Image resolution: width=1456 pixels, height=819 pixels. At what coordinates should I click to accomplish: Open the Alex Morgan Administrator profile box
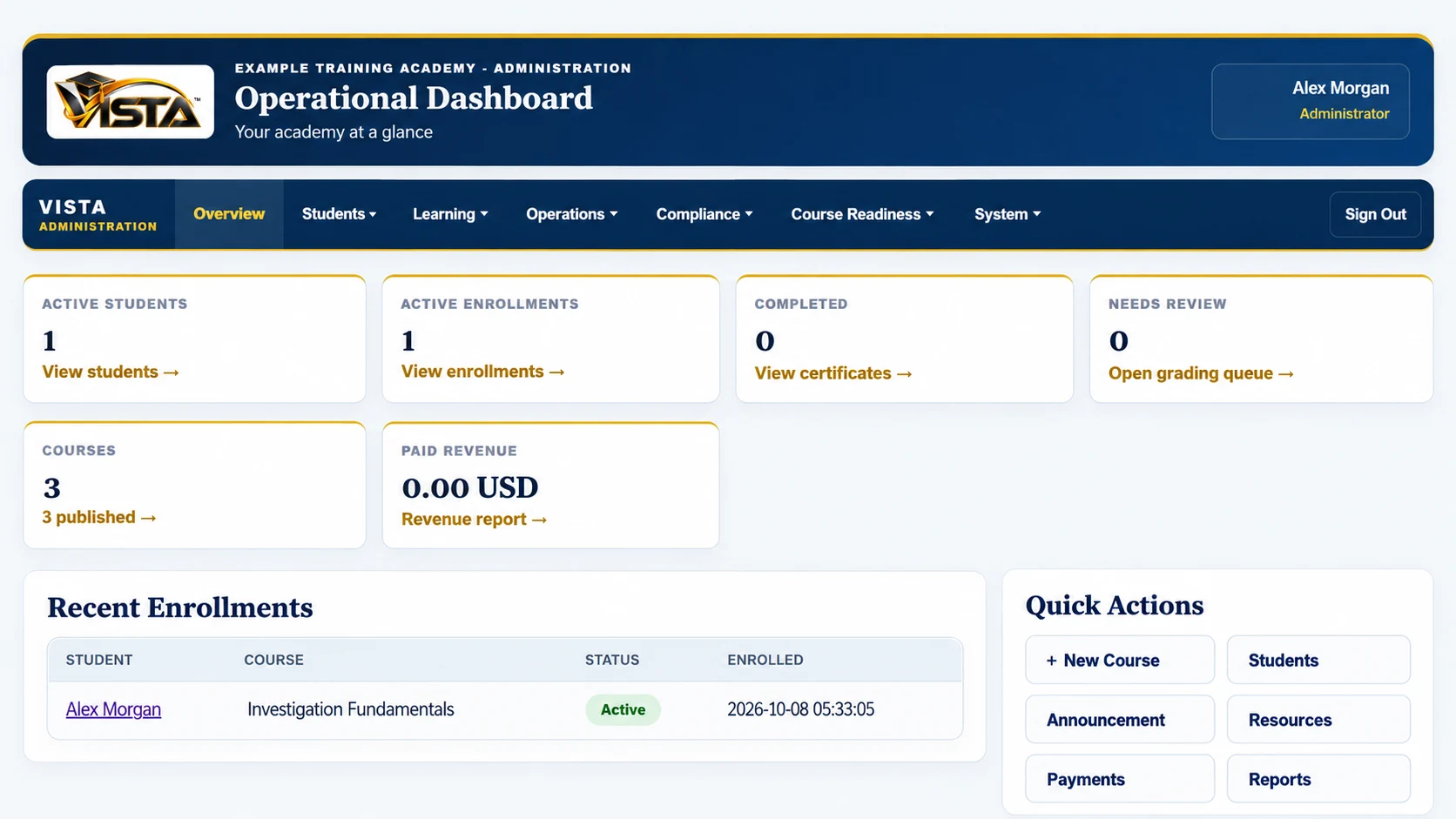click(x=1311, y=101)
